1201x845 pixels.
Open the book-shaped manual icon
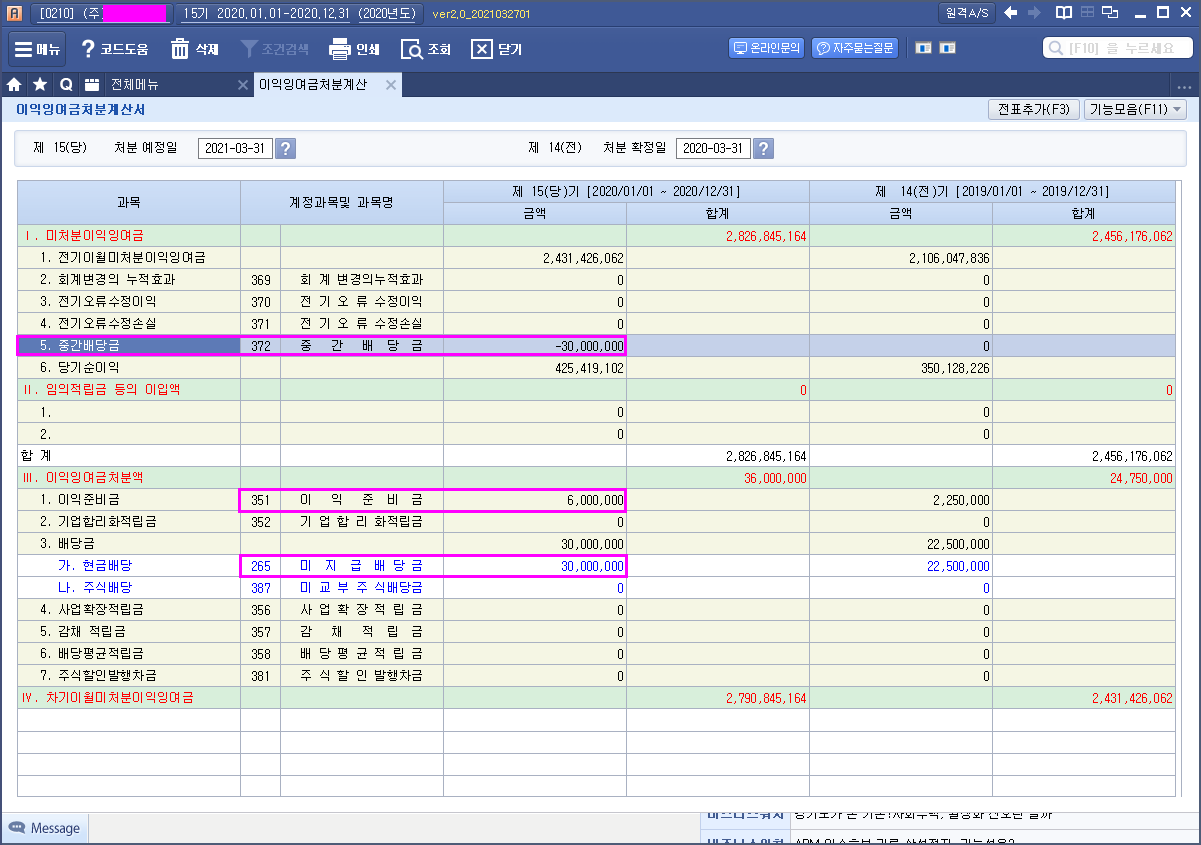point(1063,13)
